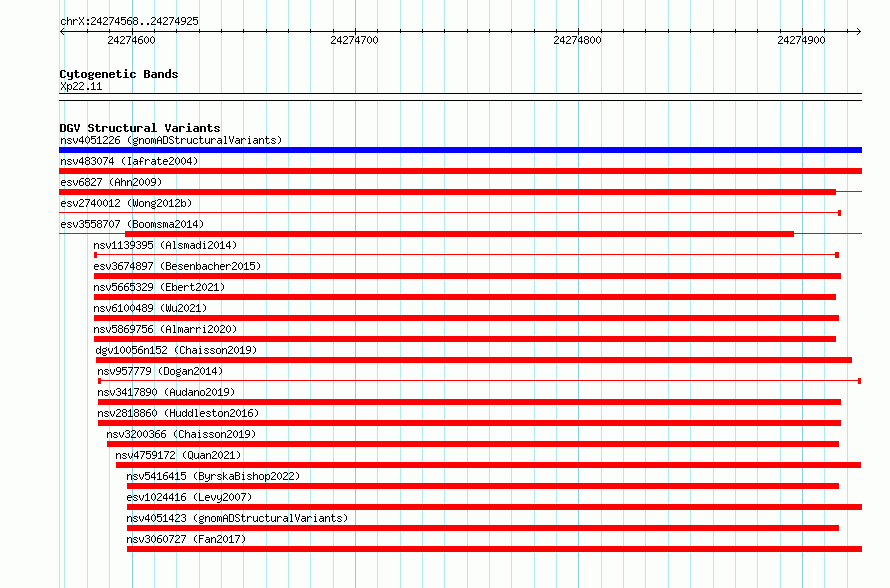Select the red esv3558707 Boomsma2014 bar
Viewport: 890px width, 588px height.
click(459, 234)
